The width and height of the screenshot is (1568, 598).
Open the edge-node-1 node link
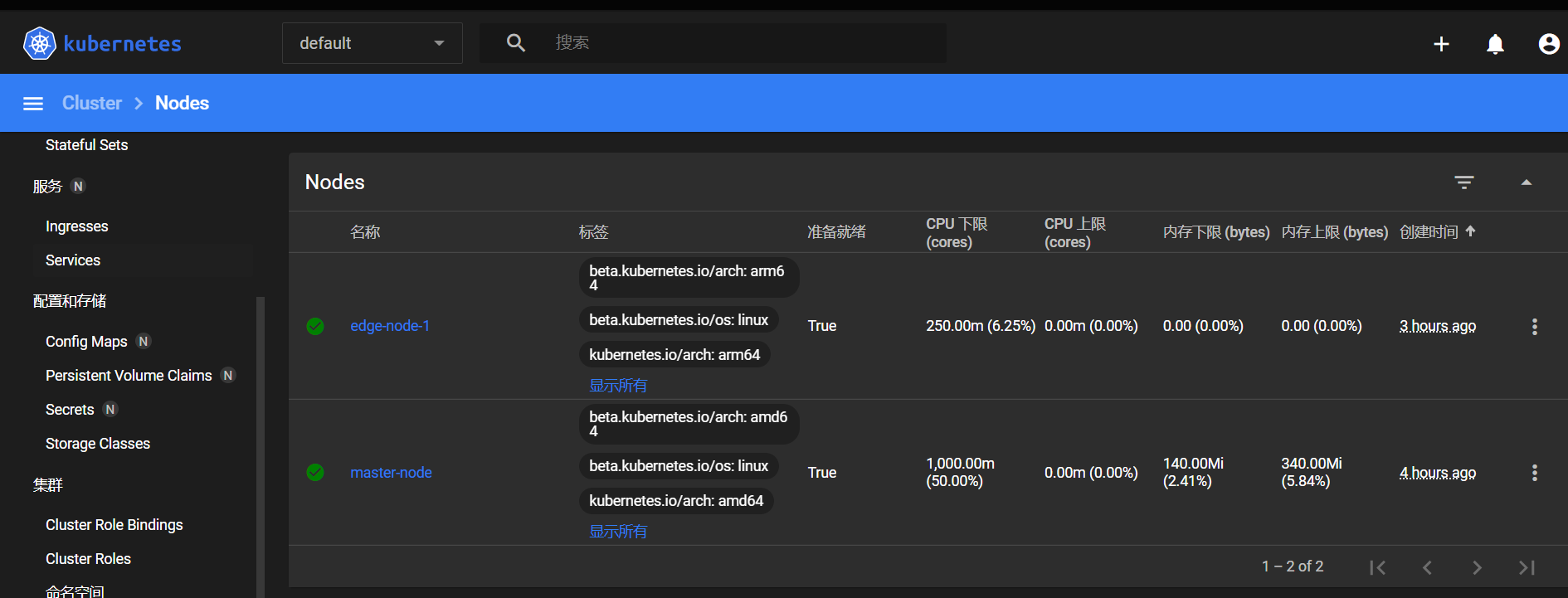click(x=390, y=326)
